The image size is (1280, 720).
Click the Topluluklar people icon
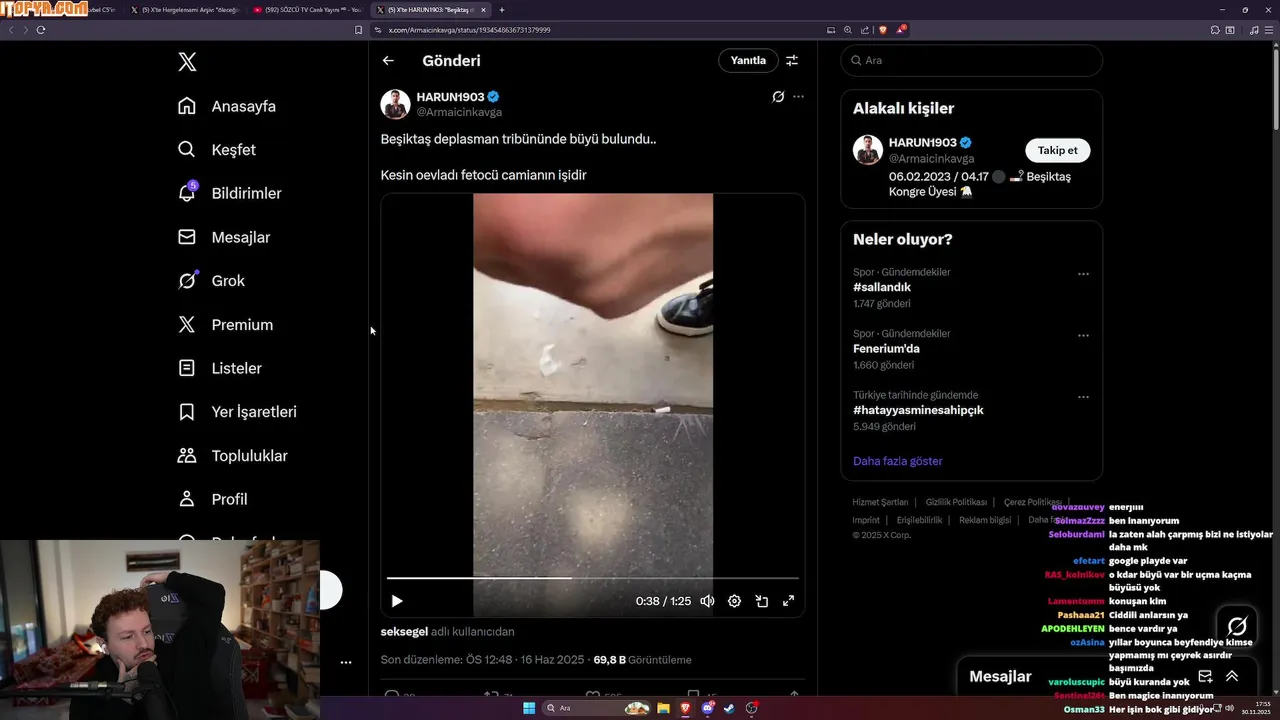(186, 456)
